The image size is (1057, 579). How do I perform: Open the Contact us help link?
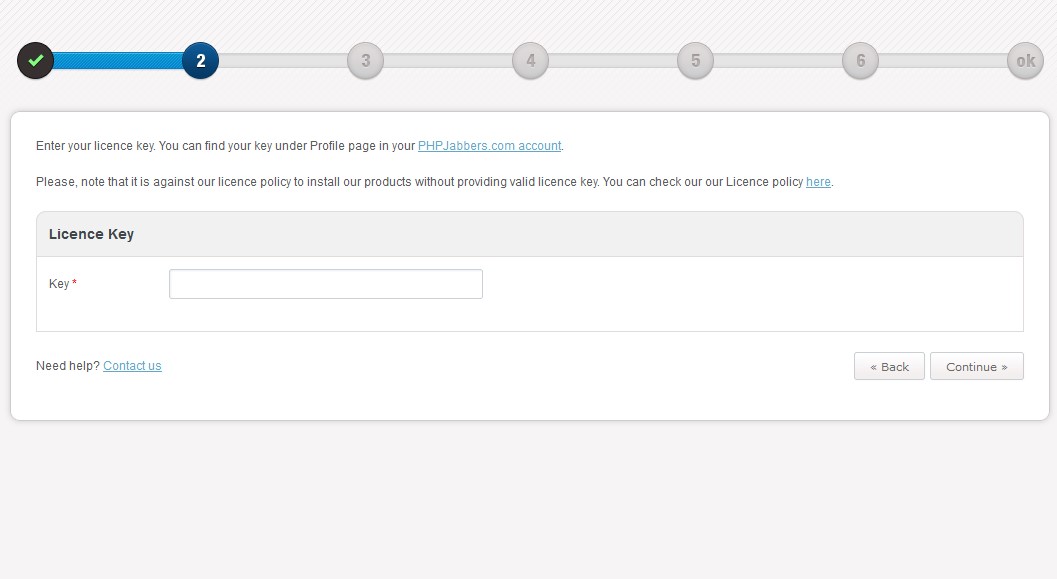tap(132, 366)
